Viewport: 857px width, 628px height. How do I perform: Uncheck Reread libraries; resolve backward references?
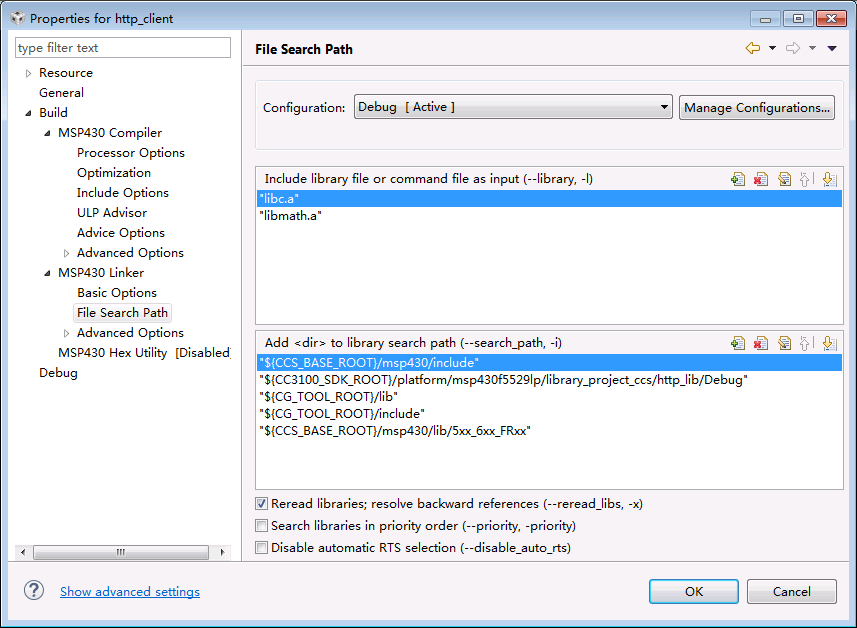point(262,504)
